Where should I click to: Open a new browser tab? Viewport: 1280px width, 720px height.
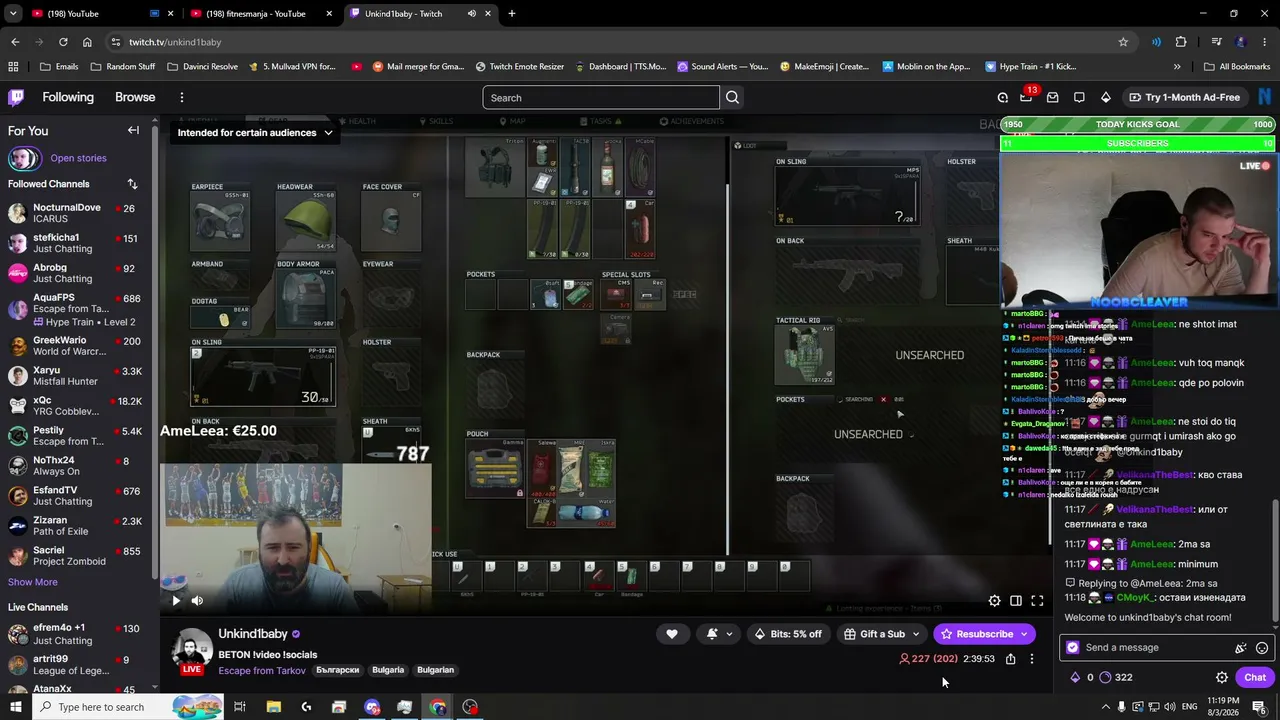tap(512, 14)
